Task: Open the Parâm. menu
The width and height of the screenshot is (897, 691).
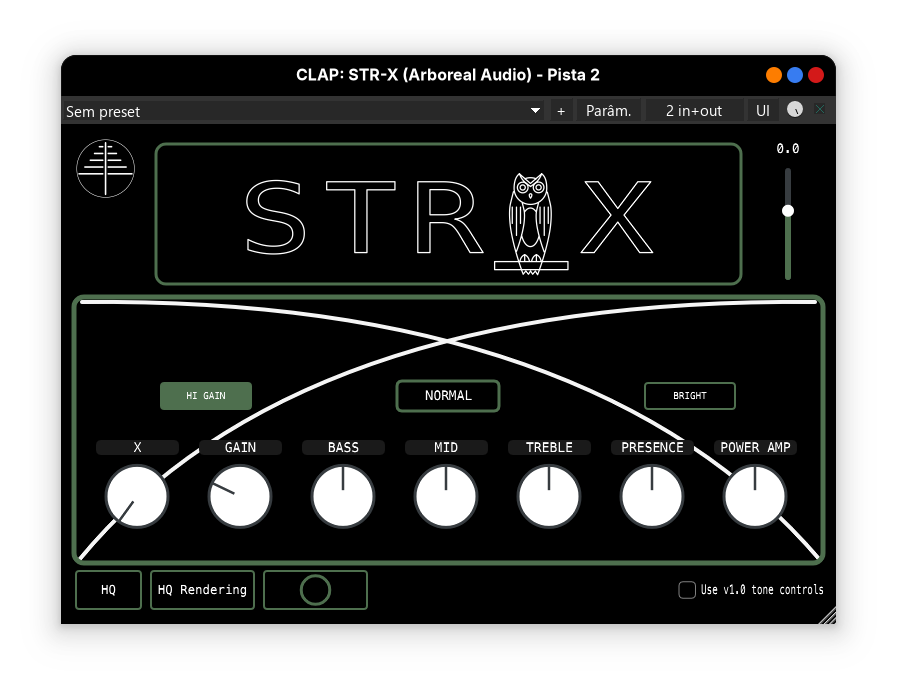Action: tap(608, 111)
